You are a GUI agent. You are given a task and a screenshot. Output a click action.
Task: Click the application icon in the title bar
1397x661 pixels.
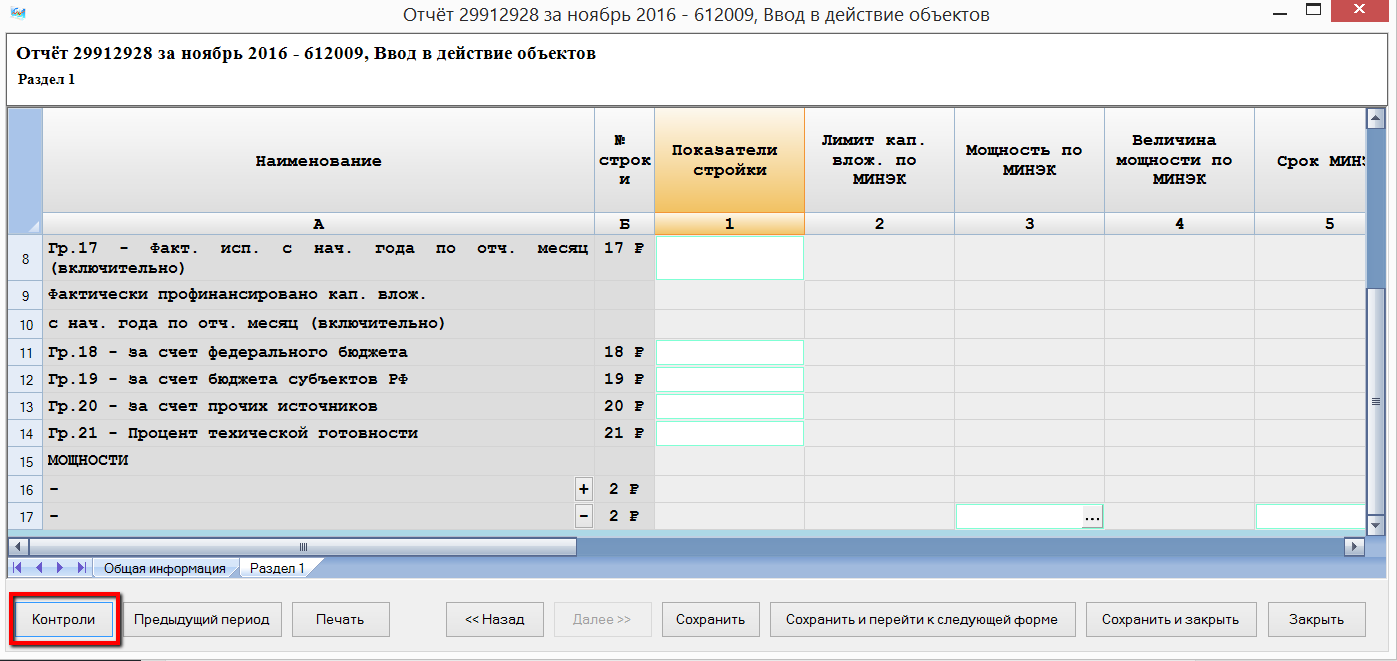coord(16,14)
